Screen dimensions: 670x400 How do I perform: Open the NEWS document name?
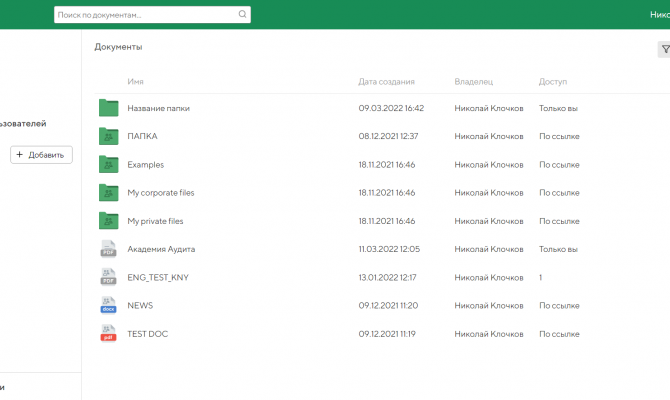click(140, 305)
